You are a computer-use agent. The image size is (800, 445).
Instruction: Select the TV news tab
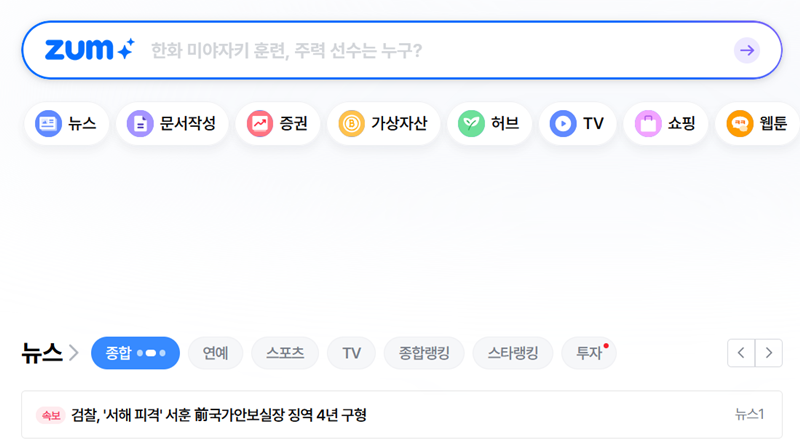click(352, 353)
